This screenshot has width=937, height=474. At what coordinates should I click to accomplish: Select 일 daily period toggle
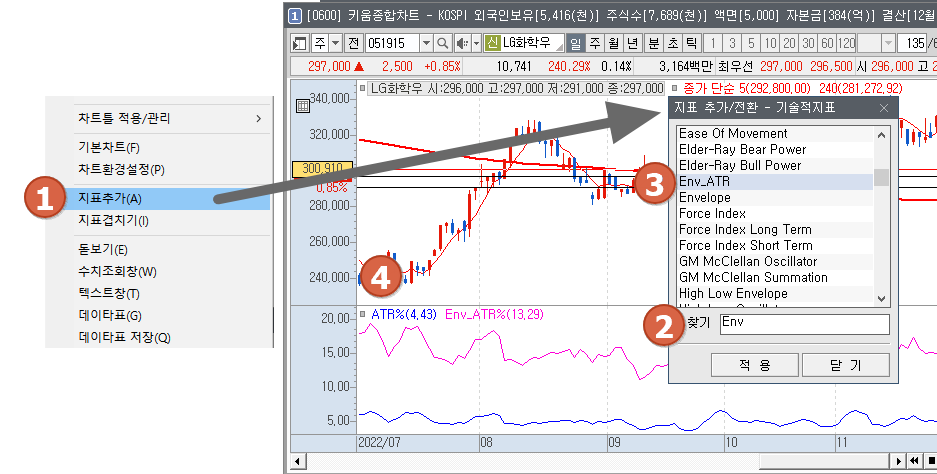click(575, 43)
